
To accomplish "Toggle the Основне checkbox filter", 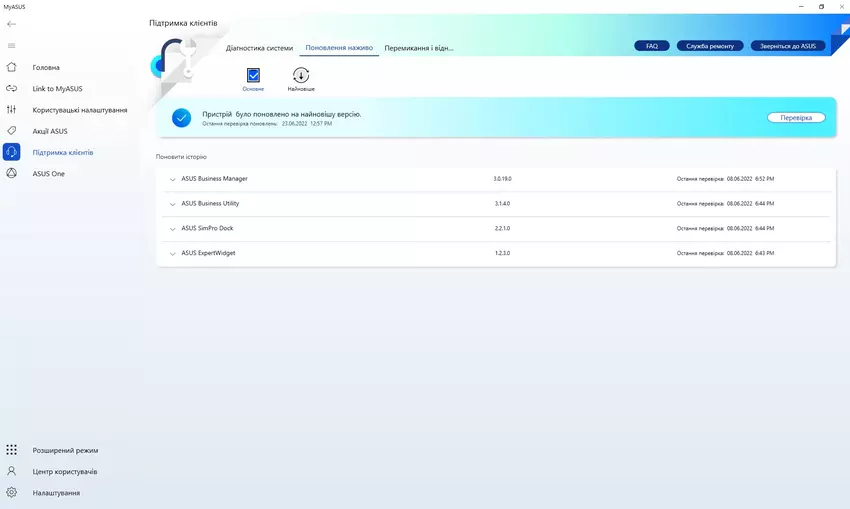I will [253, 75].
